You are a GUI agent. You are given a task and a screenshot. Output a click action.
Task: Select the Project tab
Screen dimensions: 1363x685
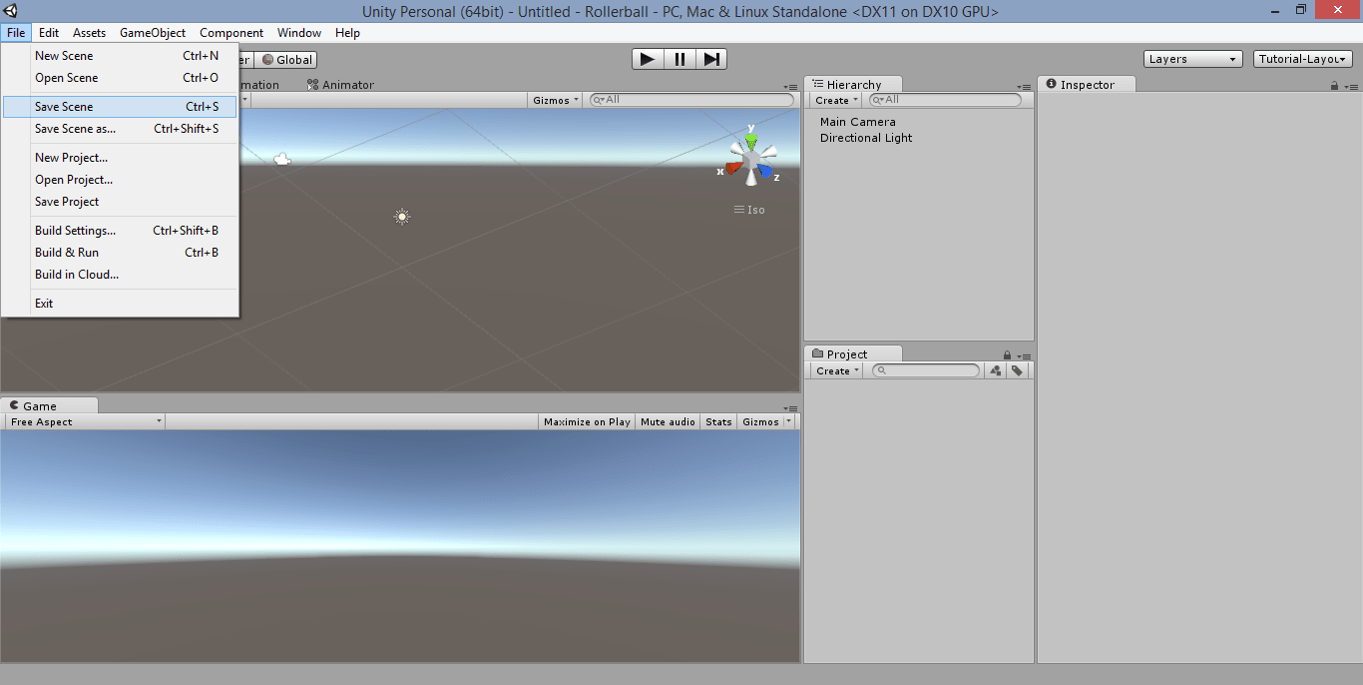(853, 354)
